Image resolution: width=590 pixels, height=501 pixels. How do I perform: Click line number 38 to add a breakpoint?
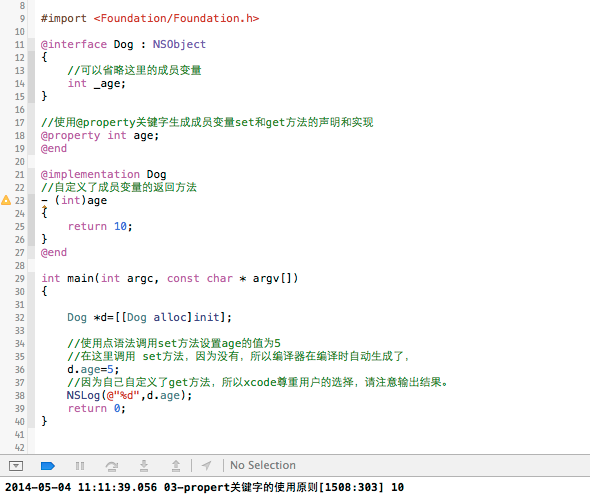20,396
